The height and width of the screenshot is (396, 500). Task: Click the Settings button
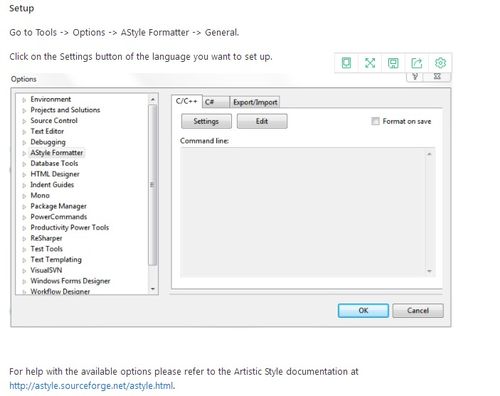pos(206,121)
